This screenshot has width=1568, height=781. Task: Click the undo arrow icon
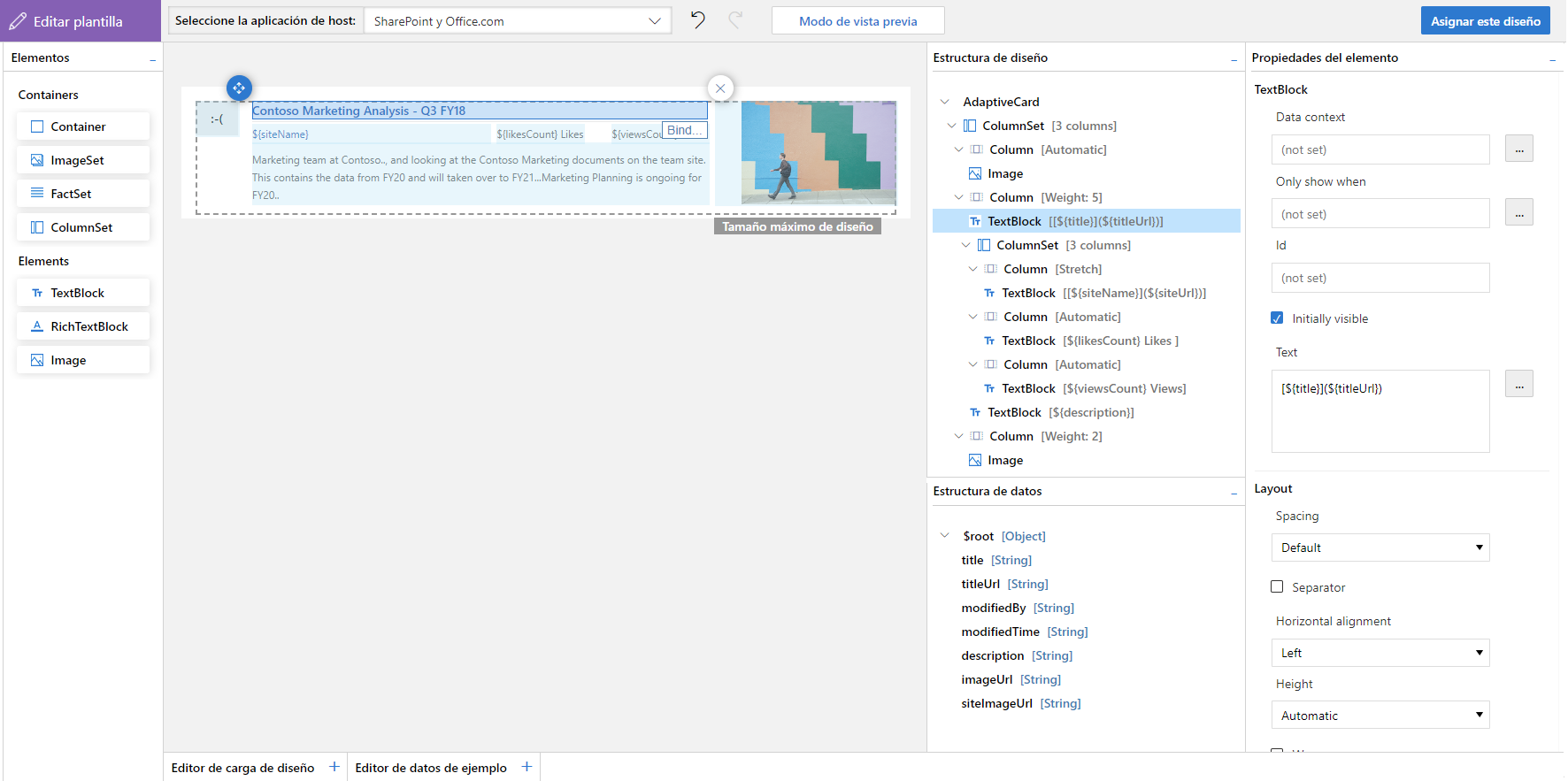(698, 20)
